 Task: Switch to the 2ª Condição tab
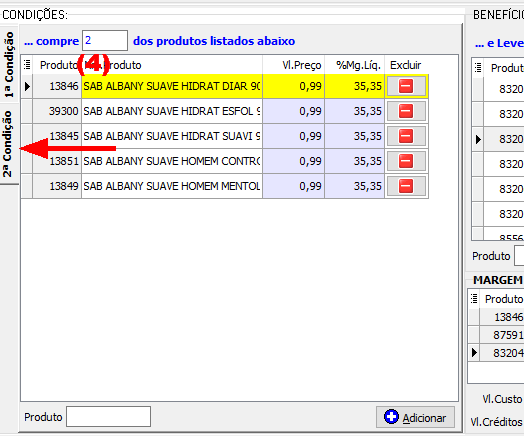pyautogui.click(x=8, y=144)
